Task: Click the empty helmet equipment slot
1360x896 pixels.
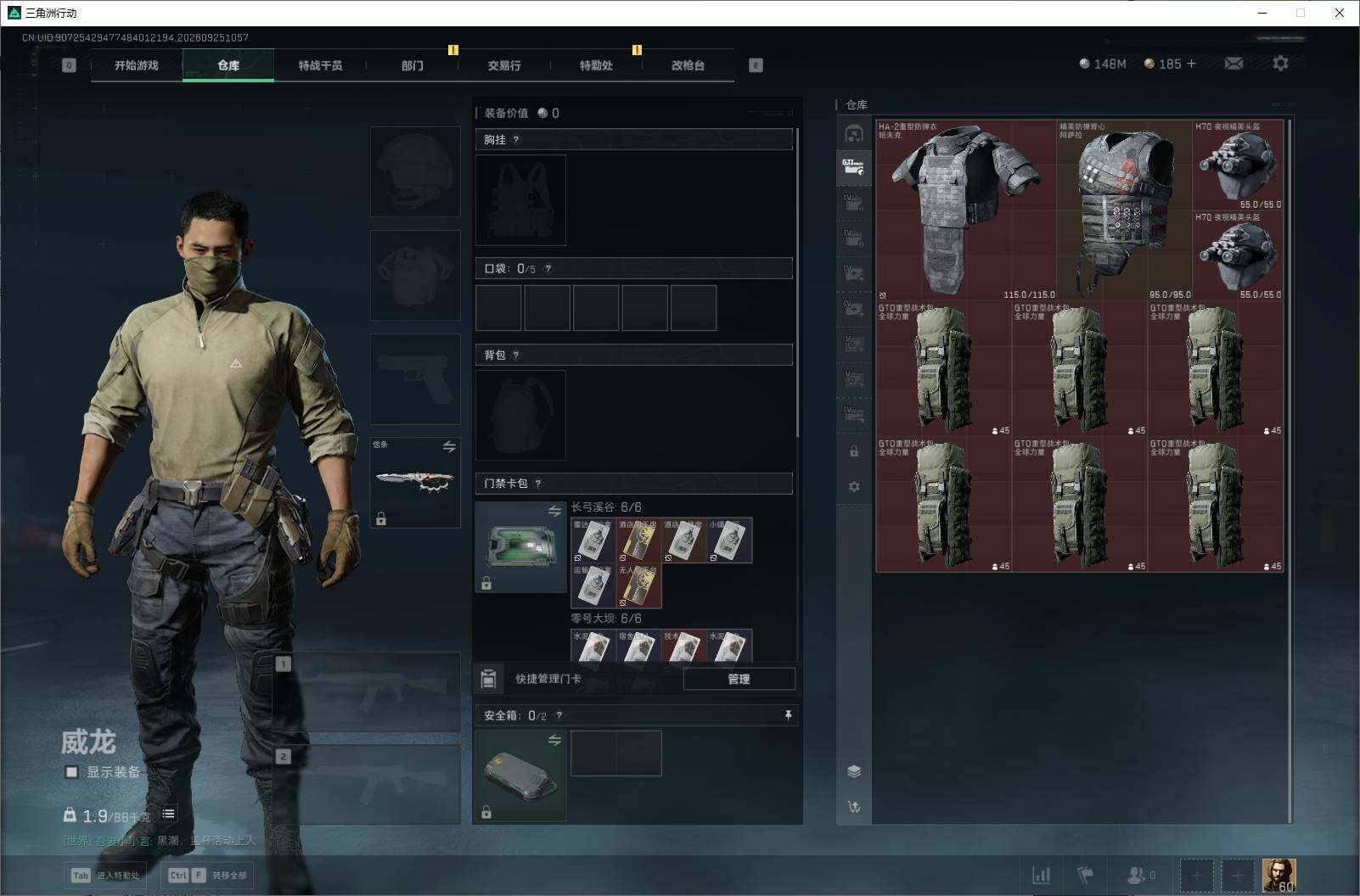Action: (x=415, y=171)
